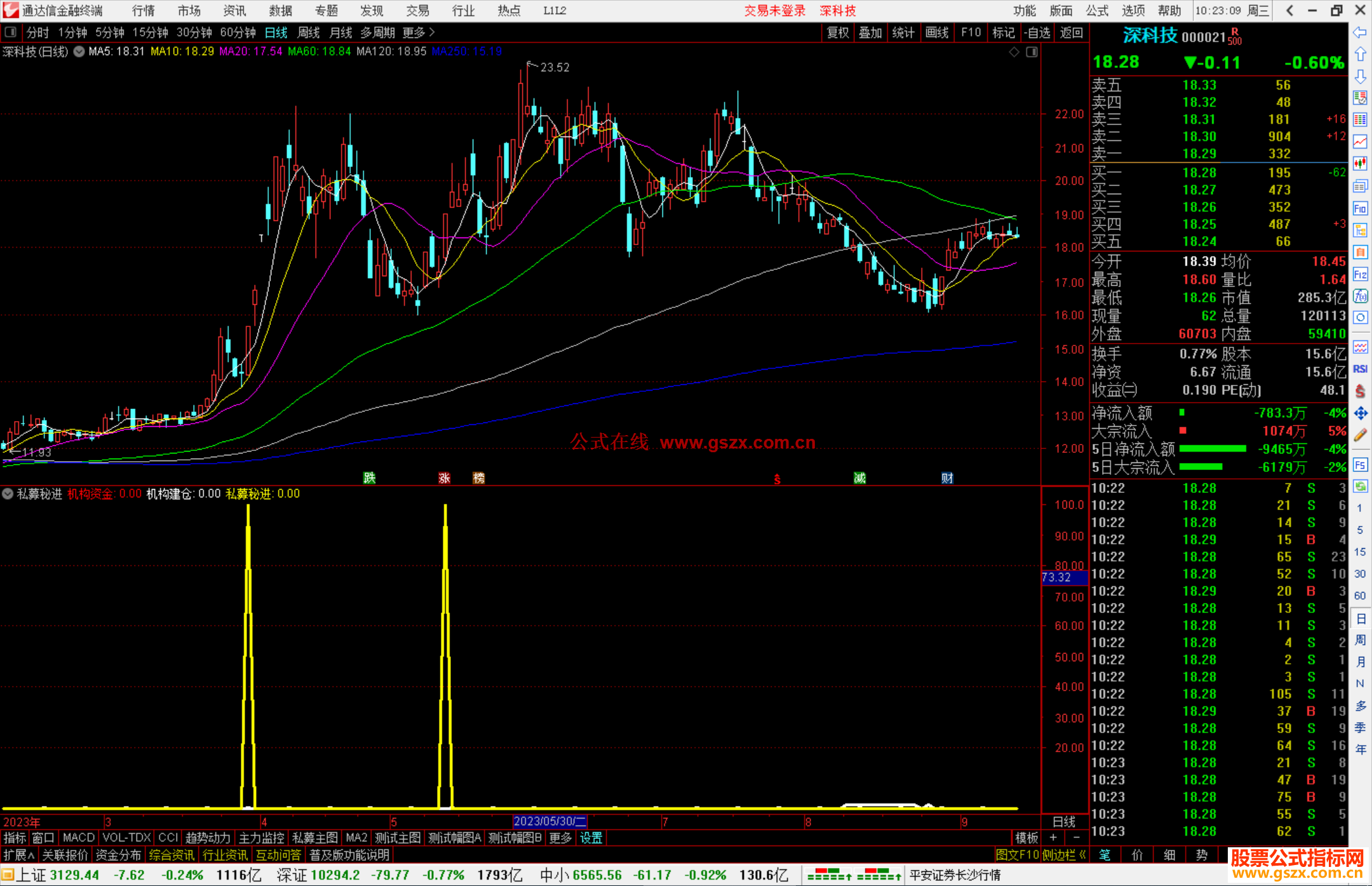This screenshot has width=1372, height=886.
Task: Click the candlestick chart icon in sidebar
Action: (1360, 163)
